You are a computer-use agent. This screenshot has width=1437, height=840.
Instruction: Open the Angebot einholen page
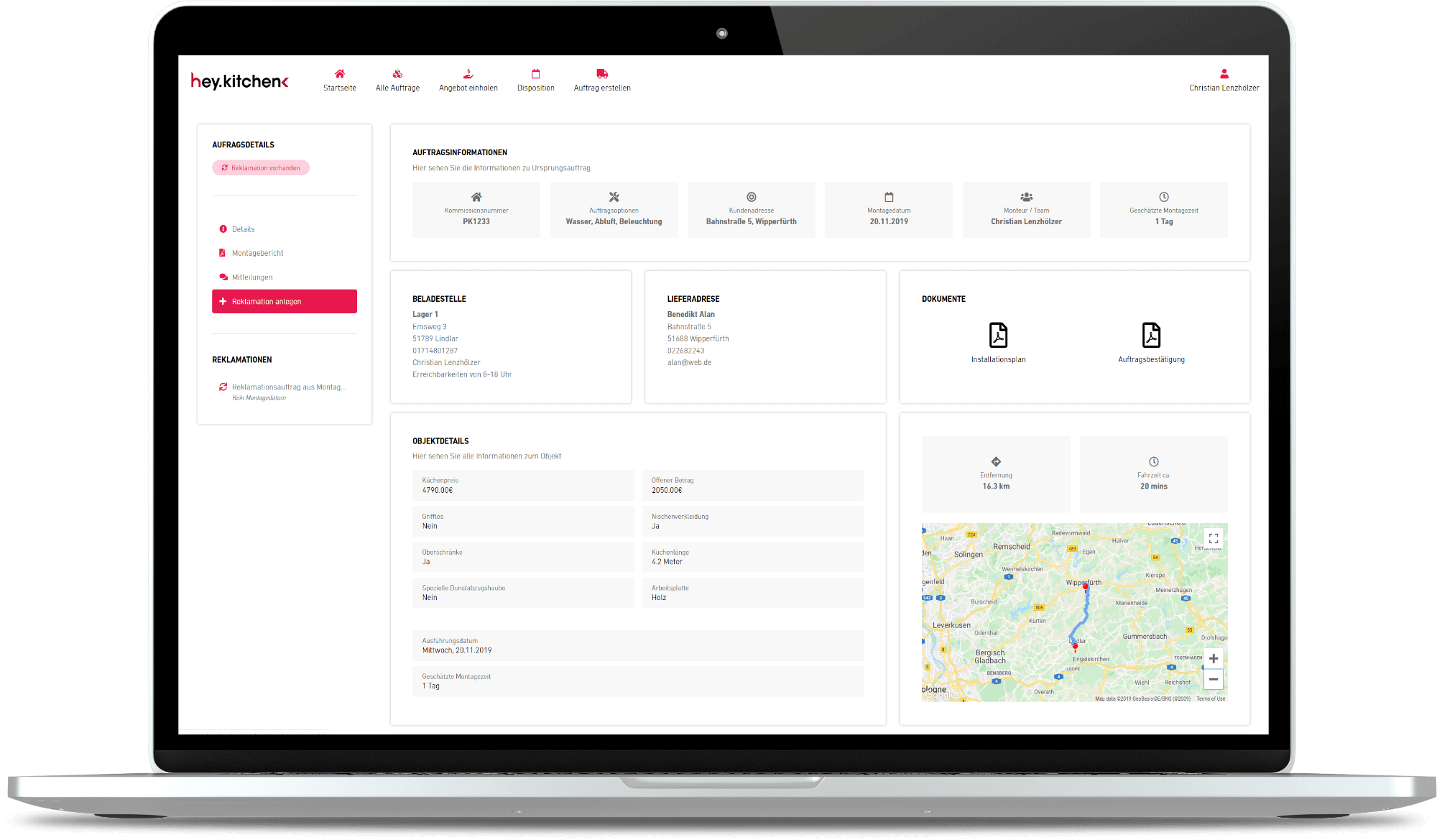click(468, 80)
